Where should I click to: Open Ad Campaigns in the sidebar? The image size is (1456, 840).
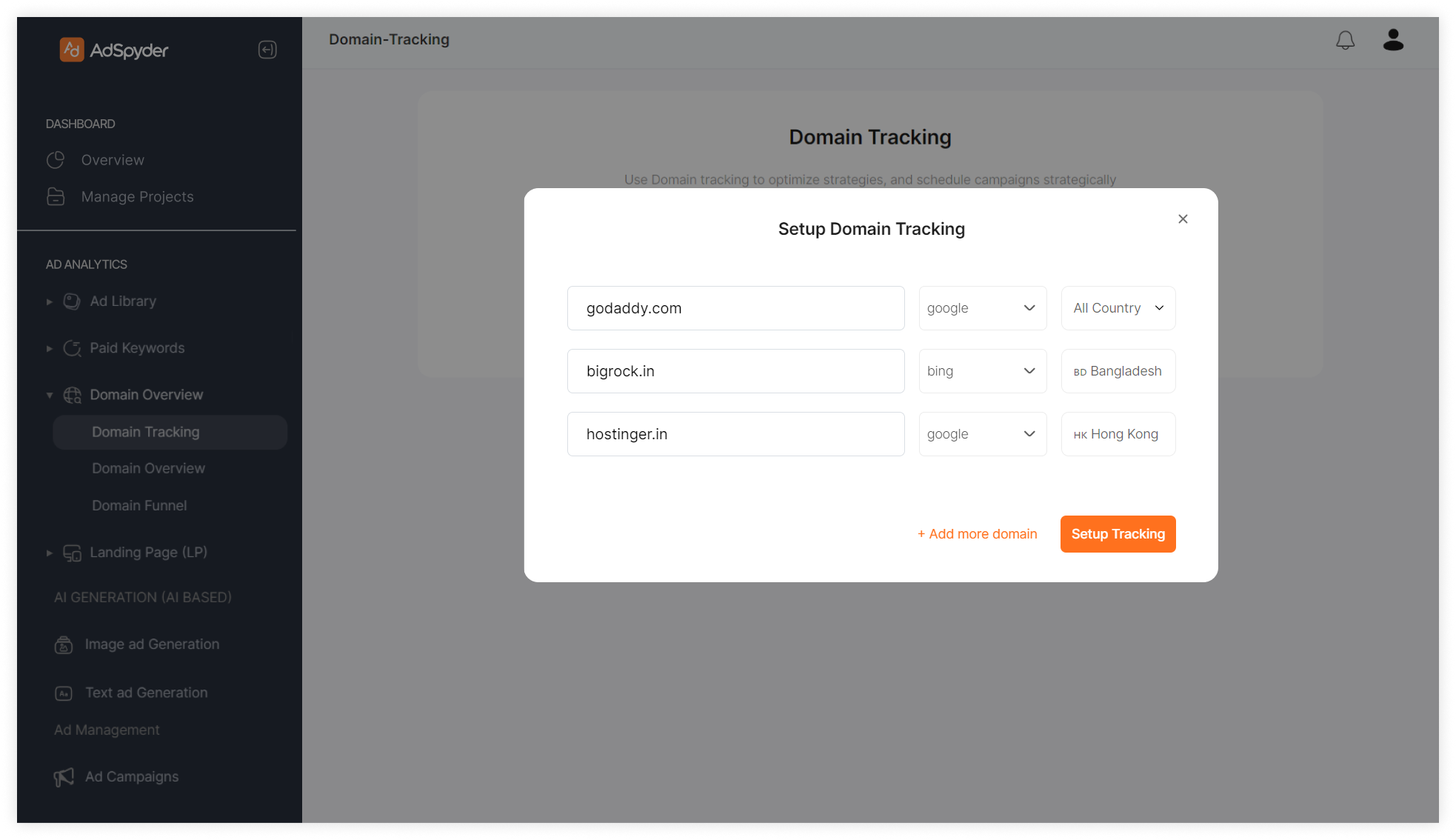(x=132, y=776)
